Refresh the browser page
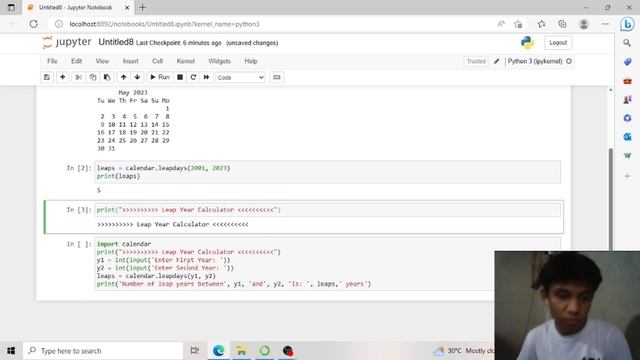640x360 pixels. tap(33, 24)
